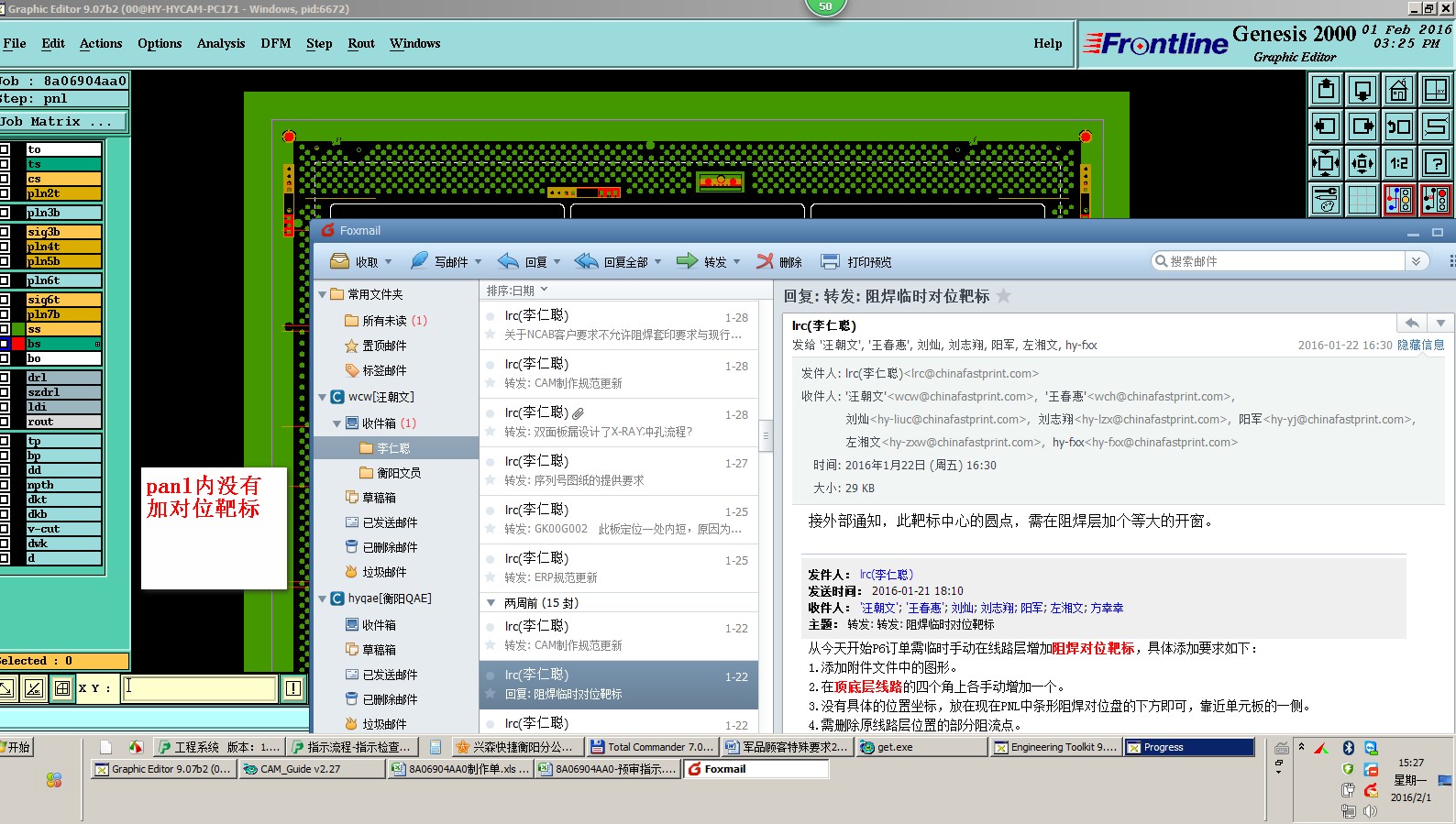Toggle the checkbox for layer 'sig3b'
The image size is (1456, 824).
click(5, 232)
